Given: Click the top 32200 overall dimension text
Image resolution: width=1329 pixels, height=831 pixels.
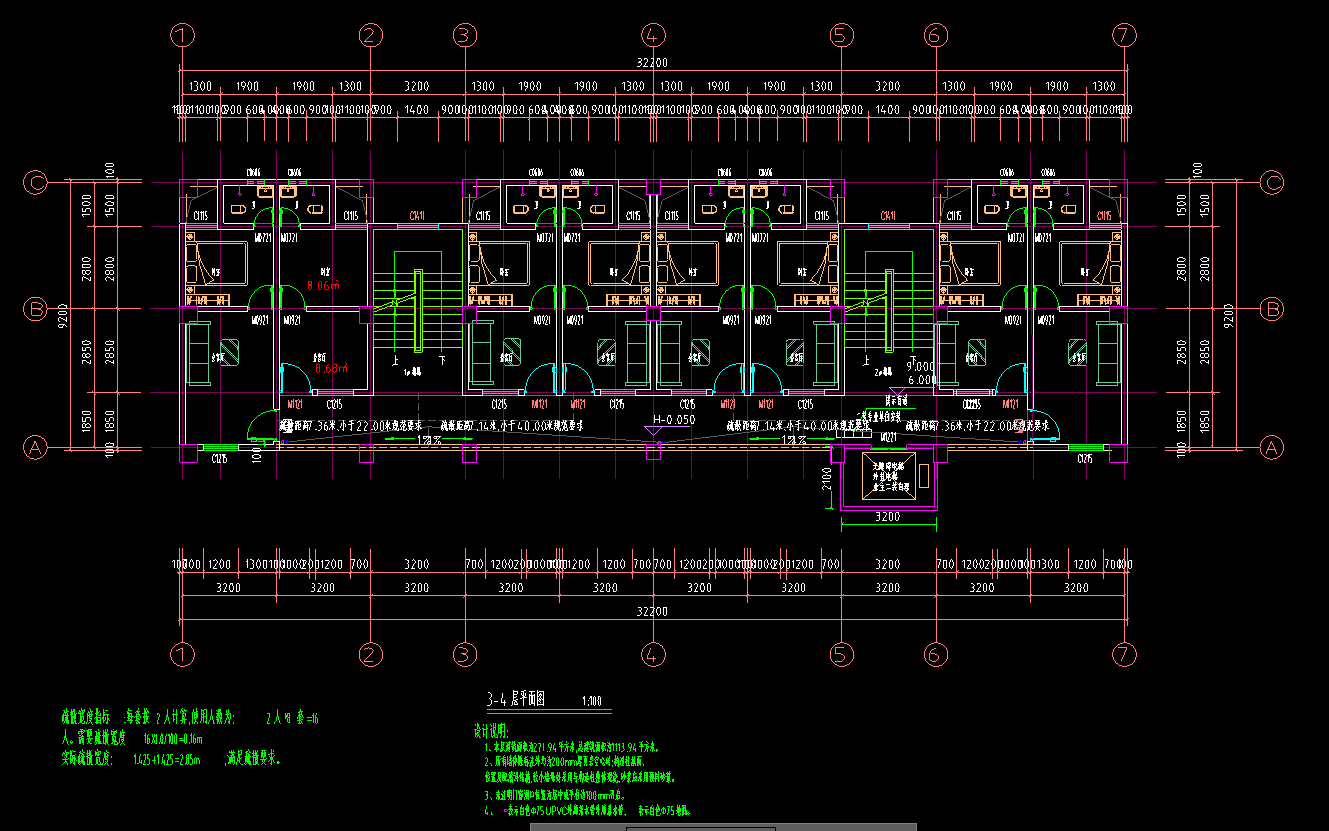Looking at the screenshot, I should [652, 62].
